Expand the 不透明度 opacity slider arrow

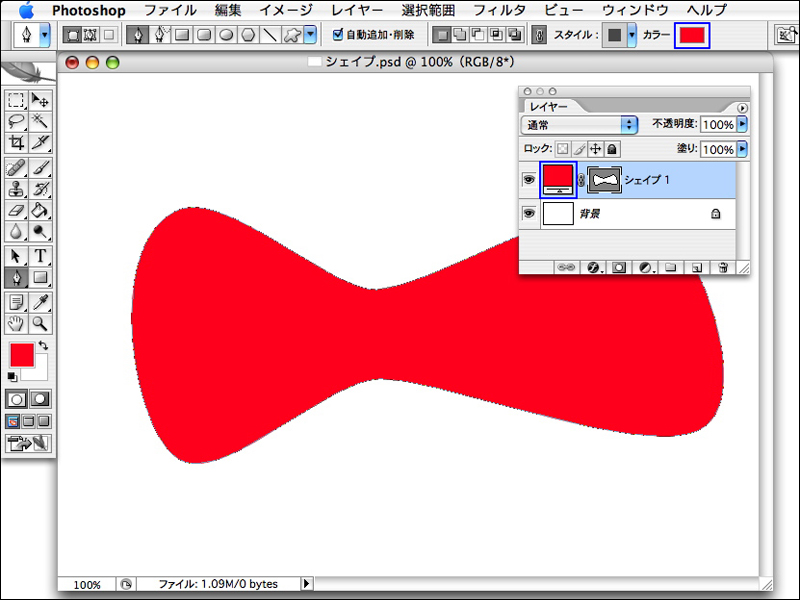click(x=743, y=125)
